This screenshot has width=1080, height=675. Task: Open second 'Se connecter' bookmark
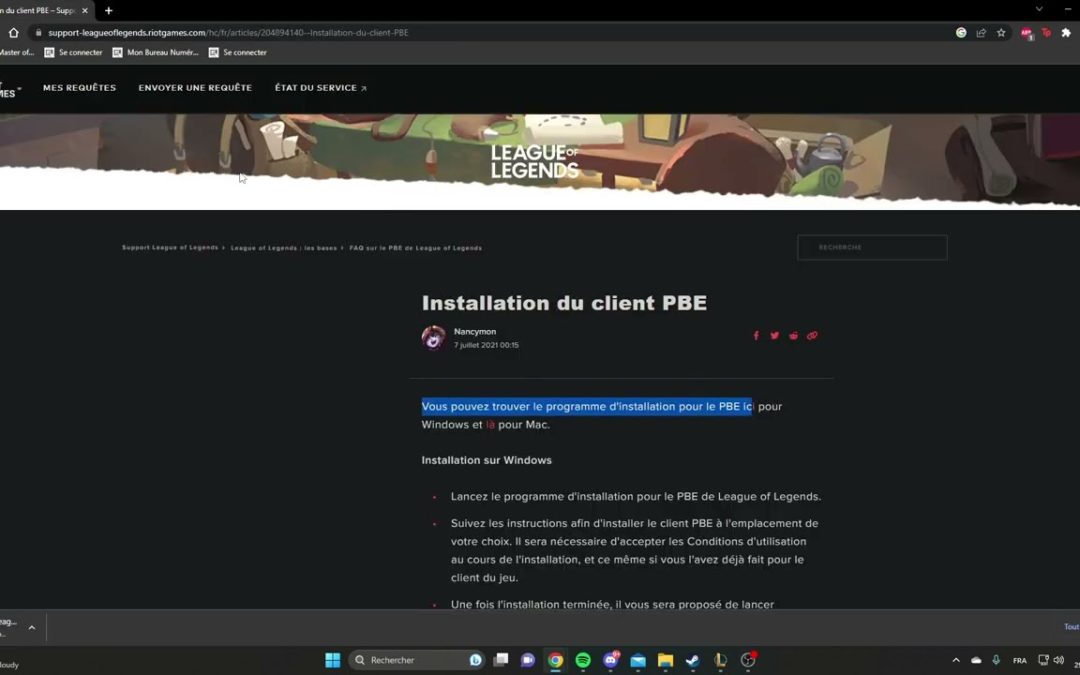coord(238,52)
